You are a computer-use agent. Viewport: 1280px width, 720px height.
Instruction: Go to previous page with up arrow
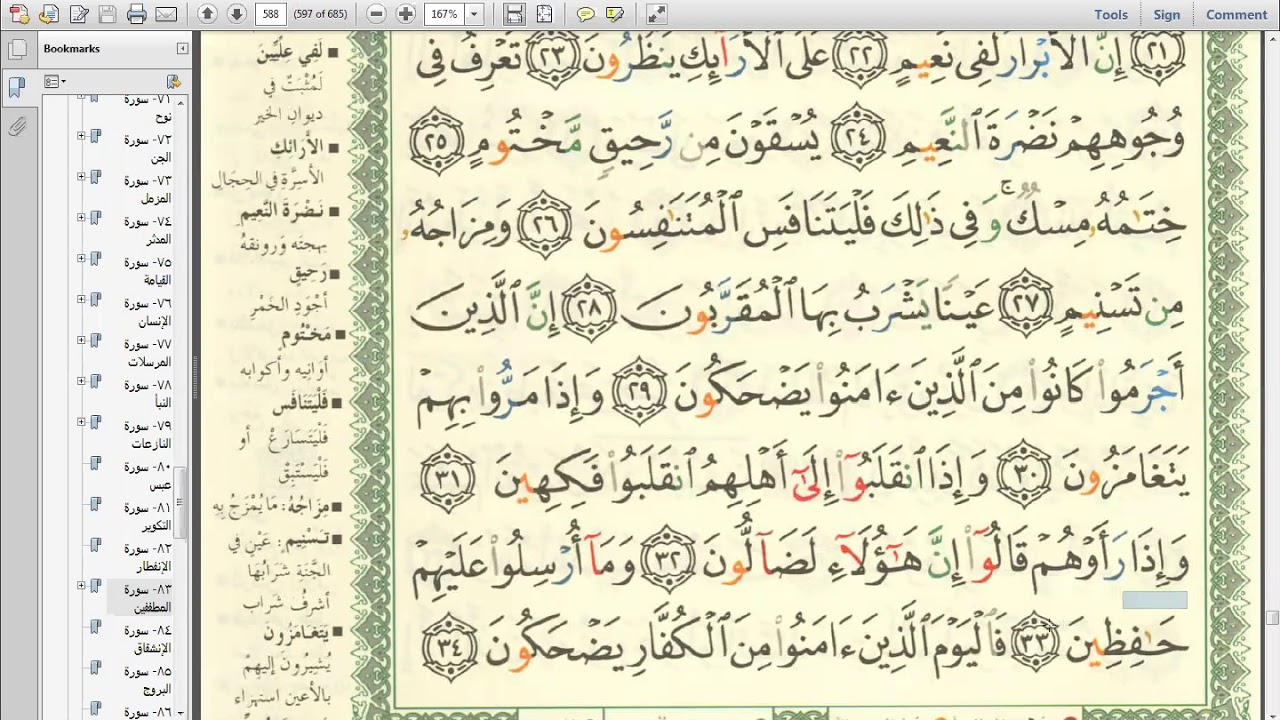207,14
